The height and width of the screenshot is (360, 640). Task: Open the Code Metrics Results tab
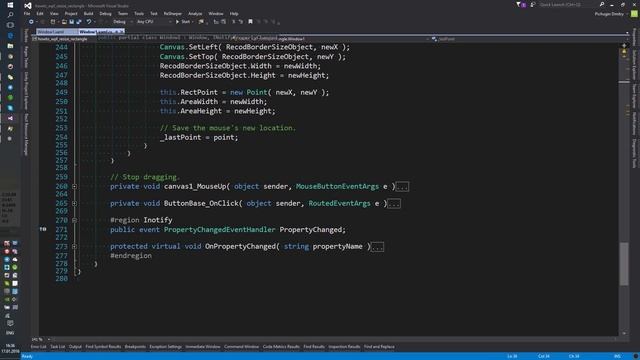(x=281, y=347)
